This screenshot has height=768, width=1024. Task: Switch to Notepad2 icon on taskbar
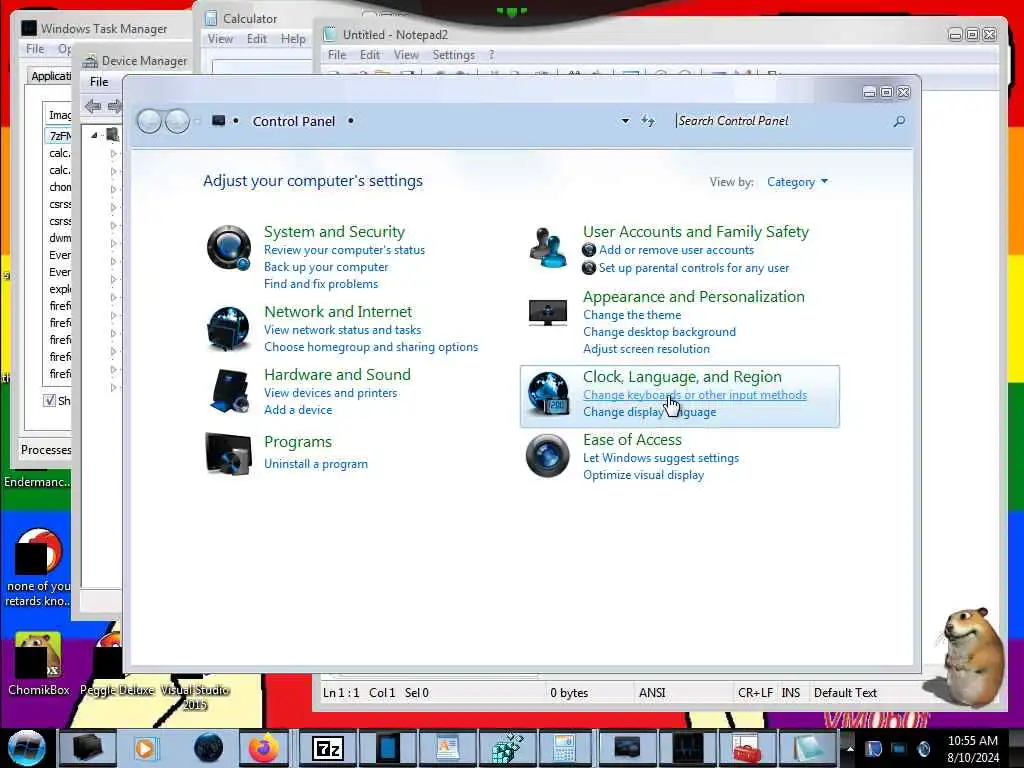coord(807,748)
